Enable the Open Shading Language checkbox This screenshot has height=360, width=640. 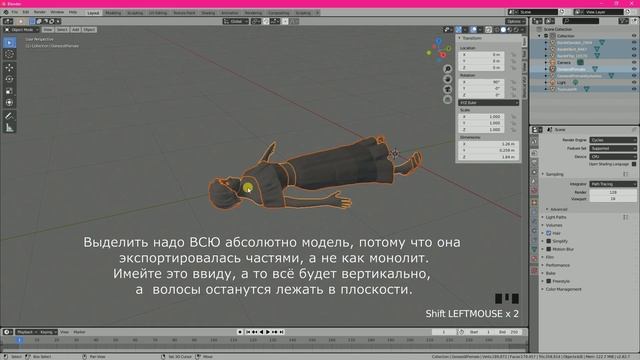[634, 164]
